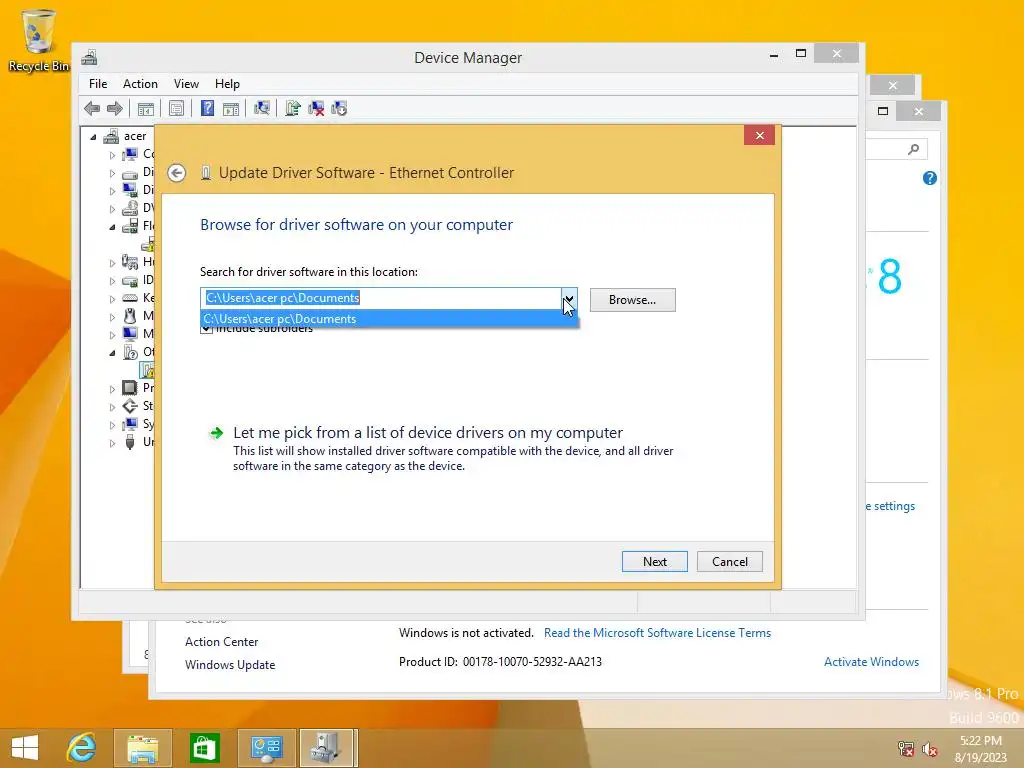Screen dimensions: 1024x768
Task: Click the Forward arrow in Device Manager toolbar
Action: point(114,108)
